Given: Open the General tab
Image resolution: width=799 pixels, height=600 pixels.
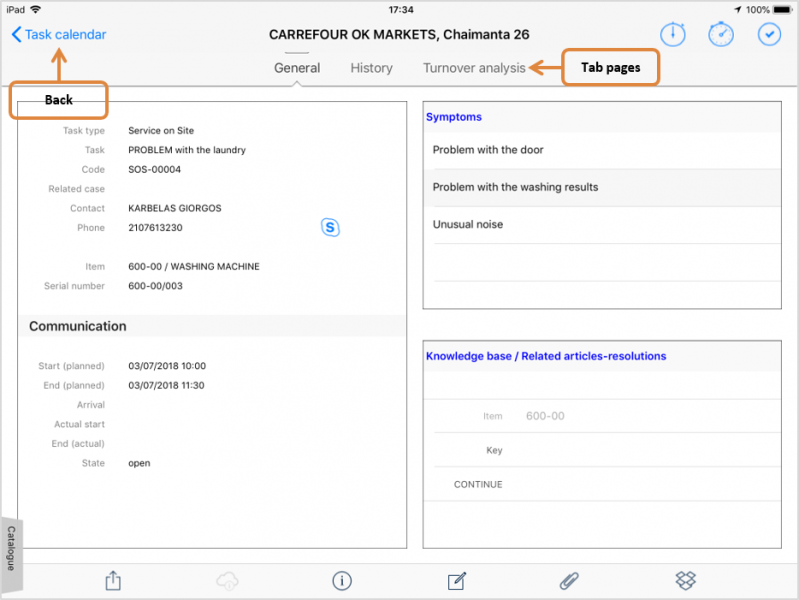Looking at the screenshot, I should tap(297, 68).
